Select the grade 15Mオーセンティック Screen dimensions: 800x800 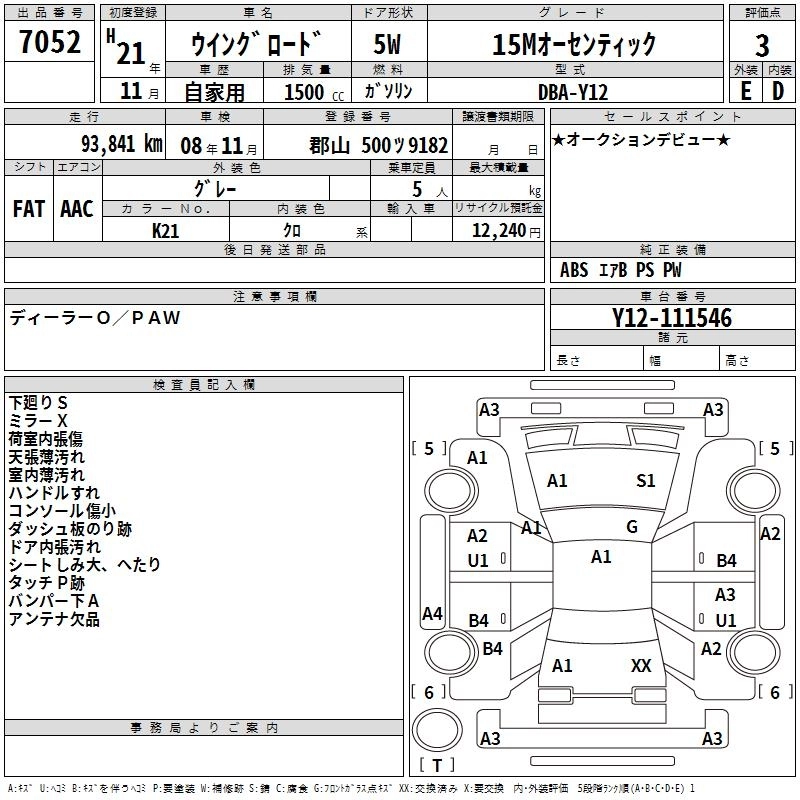coord(574,44)
